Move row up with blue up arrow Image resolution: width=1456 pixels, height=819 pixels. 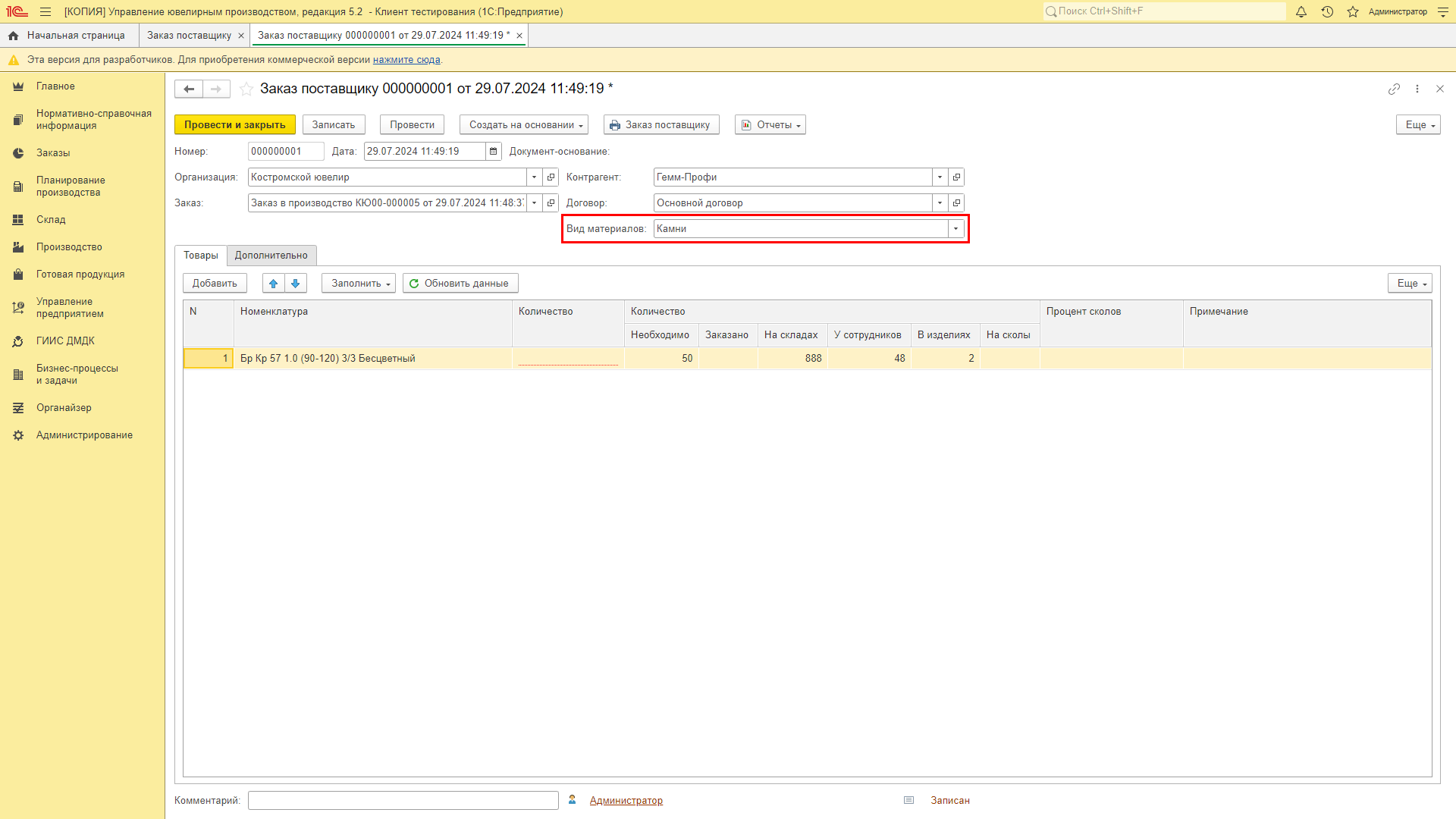274,283
